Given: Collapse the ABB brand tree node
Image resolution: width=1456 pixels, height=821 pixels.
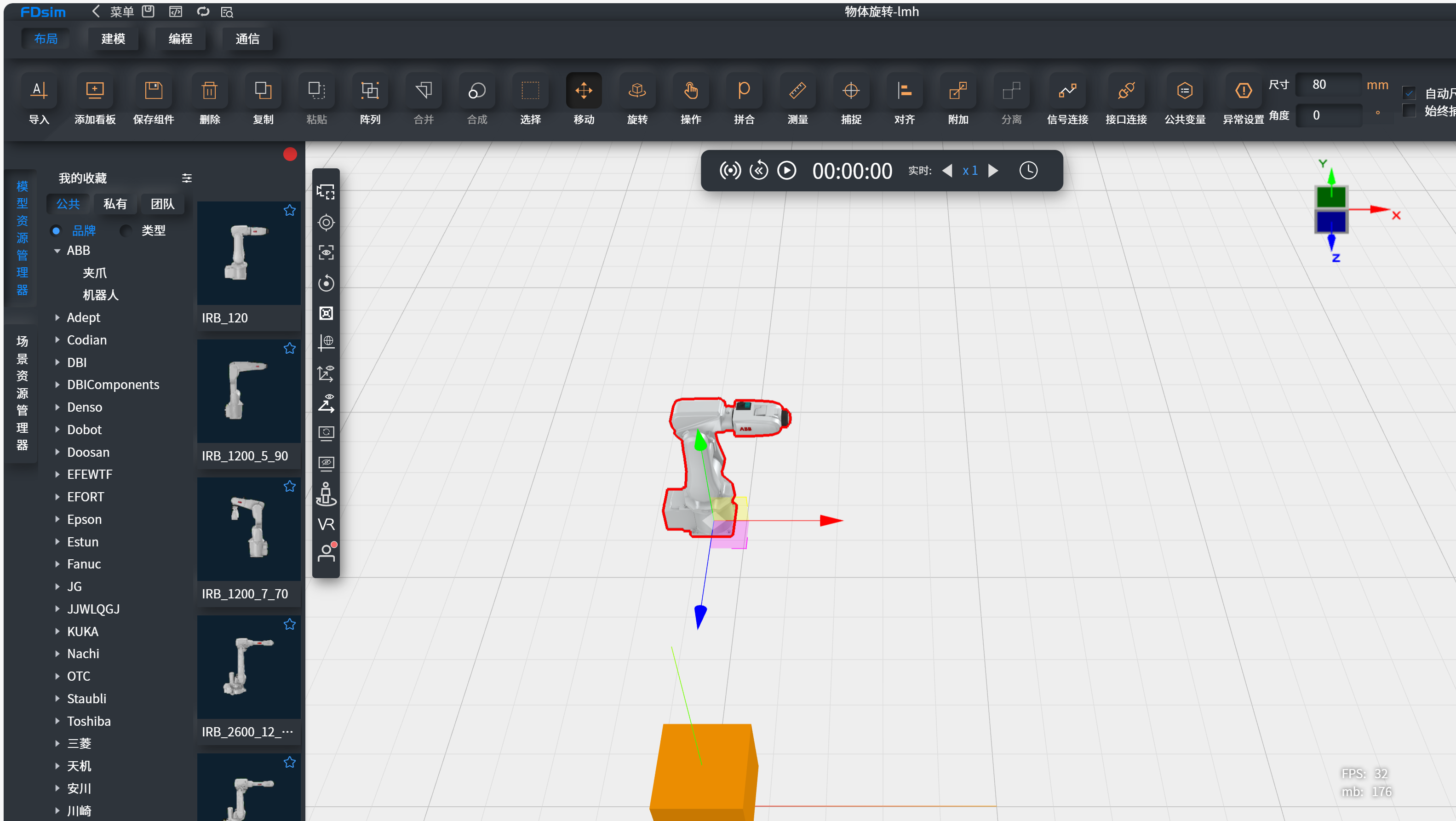Looking at the screenshot, I should [57, 251].
